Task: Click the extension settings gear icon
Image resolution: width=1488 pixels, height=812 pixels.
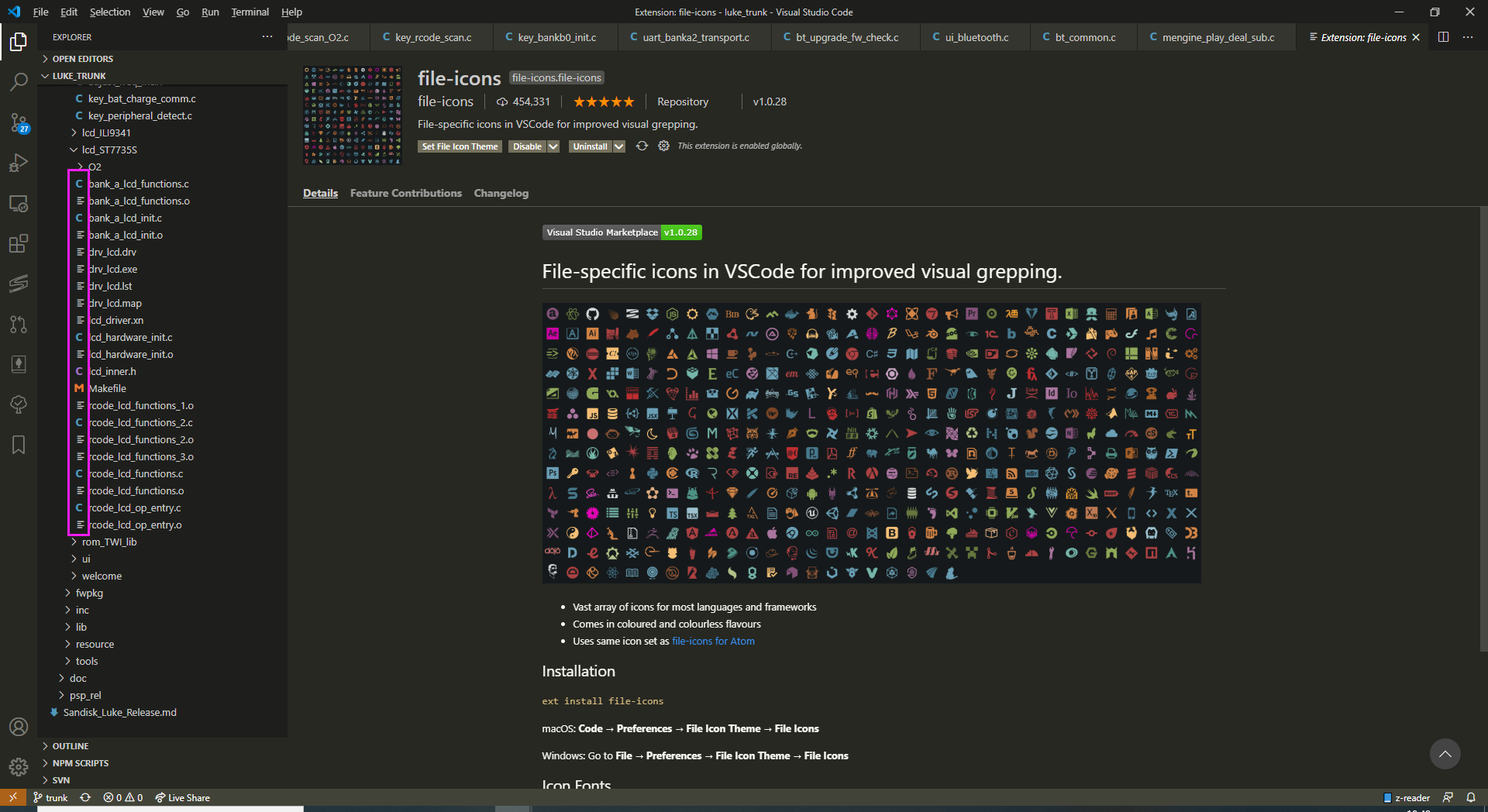Action: (663, 146)
